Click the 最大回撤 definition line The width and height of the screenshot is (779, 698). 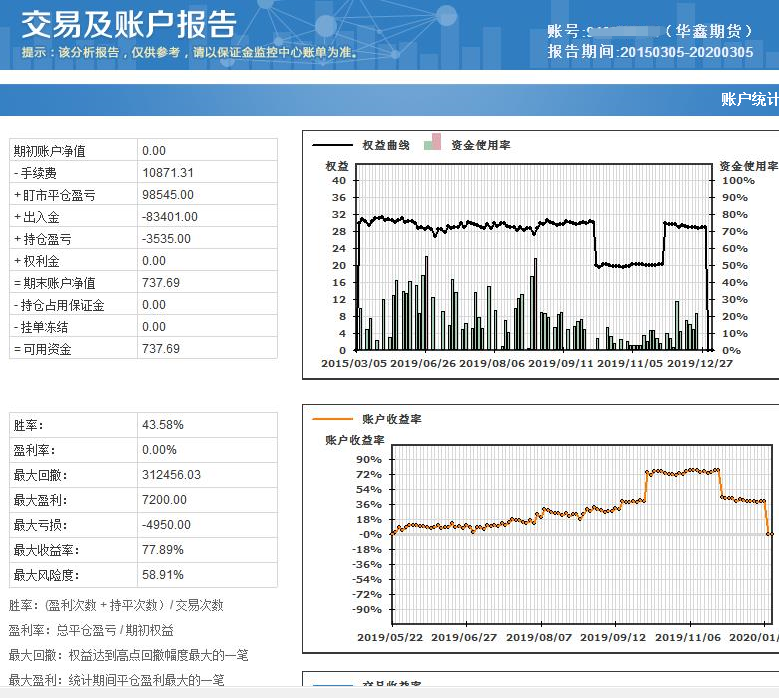pos(129,655)
